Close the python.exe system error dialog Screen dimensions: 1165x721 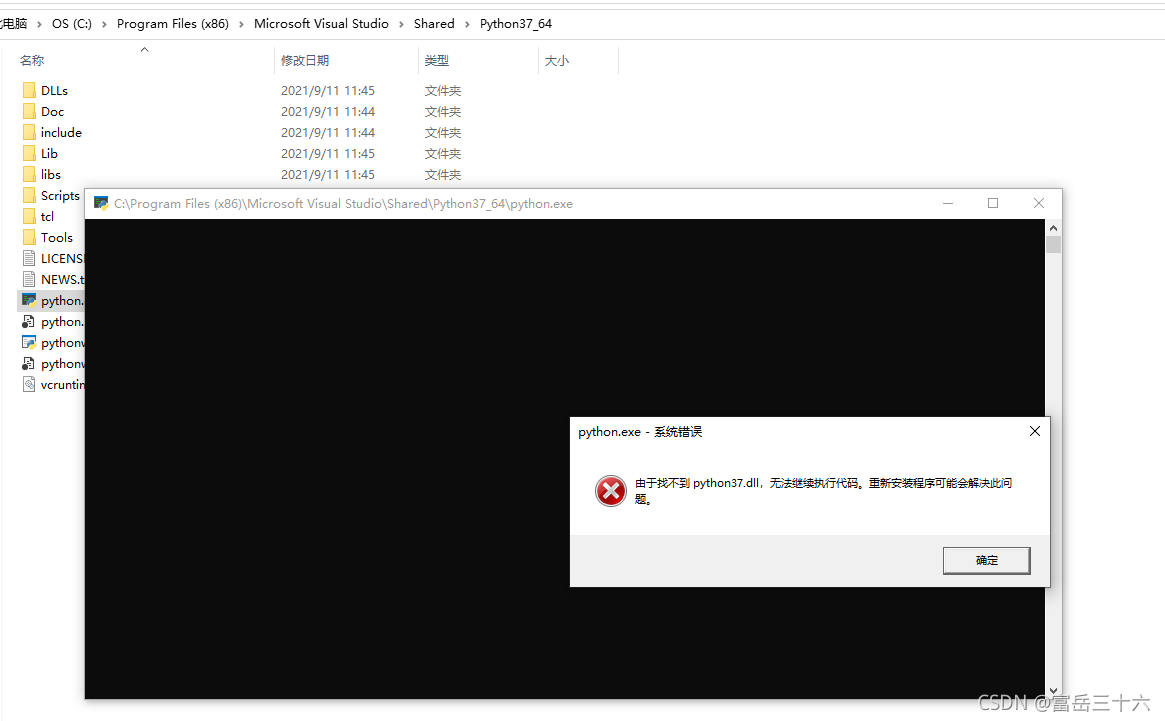pos(1034,431)
